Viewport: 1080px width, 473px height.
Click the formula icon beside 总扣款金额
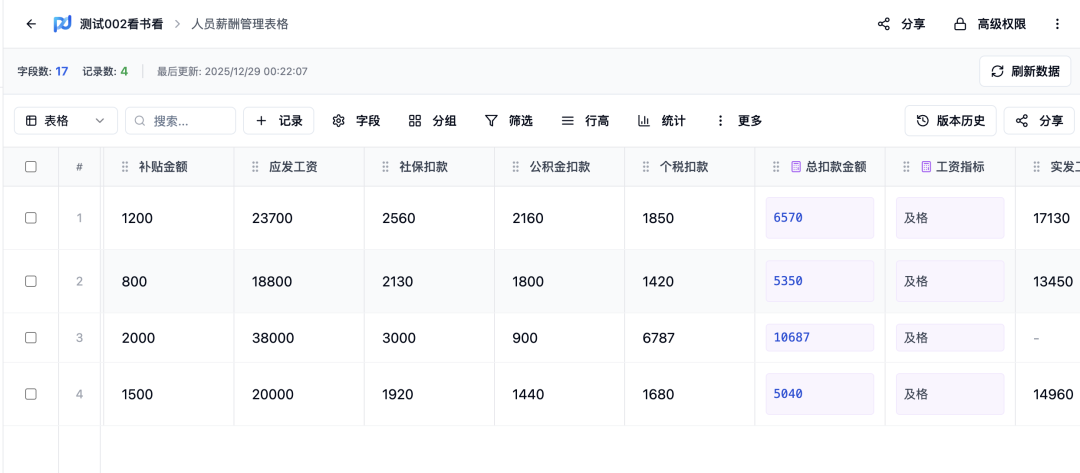pos(796,167)
